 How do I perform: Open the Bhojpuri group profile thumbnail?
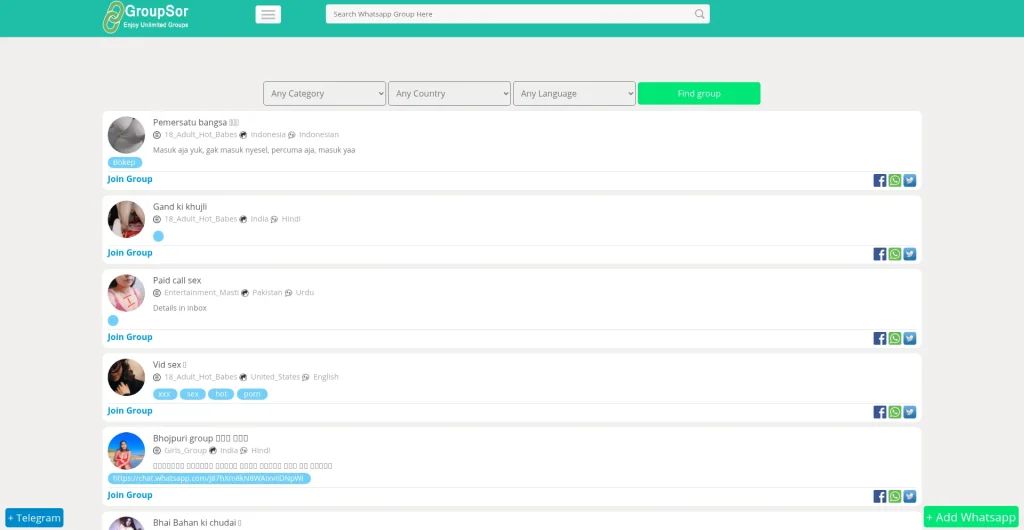(126, 450)
